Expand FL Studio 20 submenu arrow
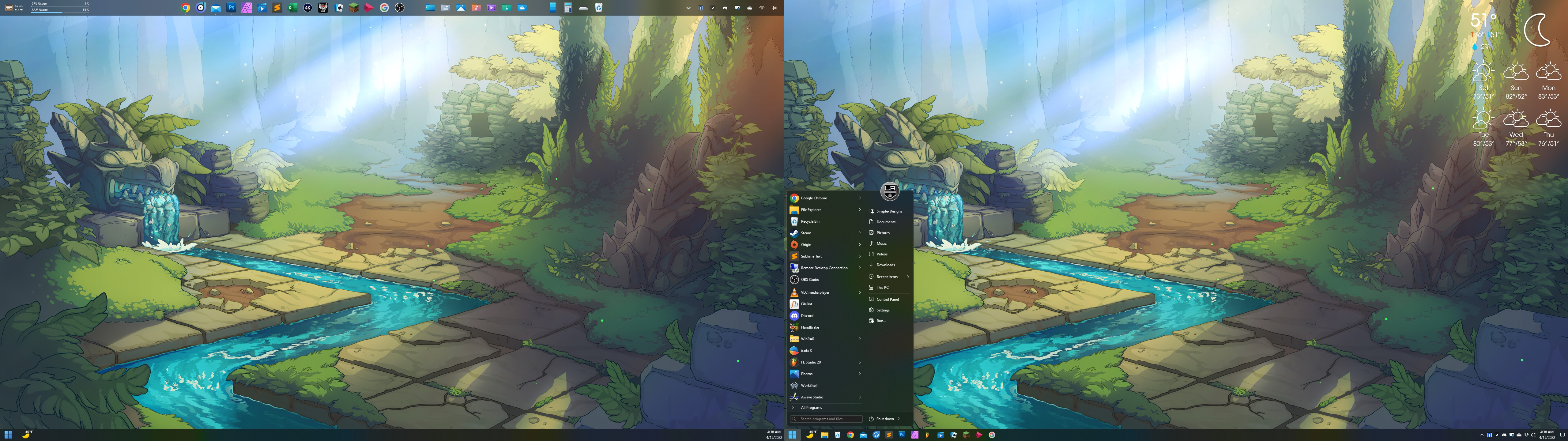 pos(859,362)
